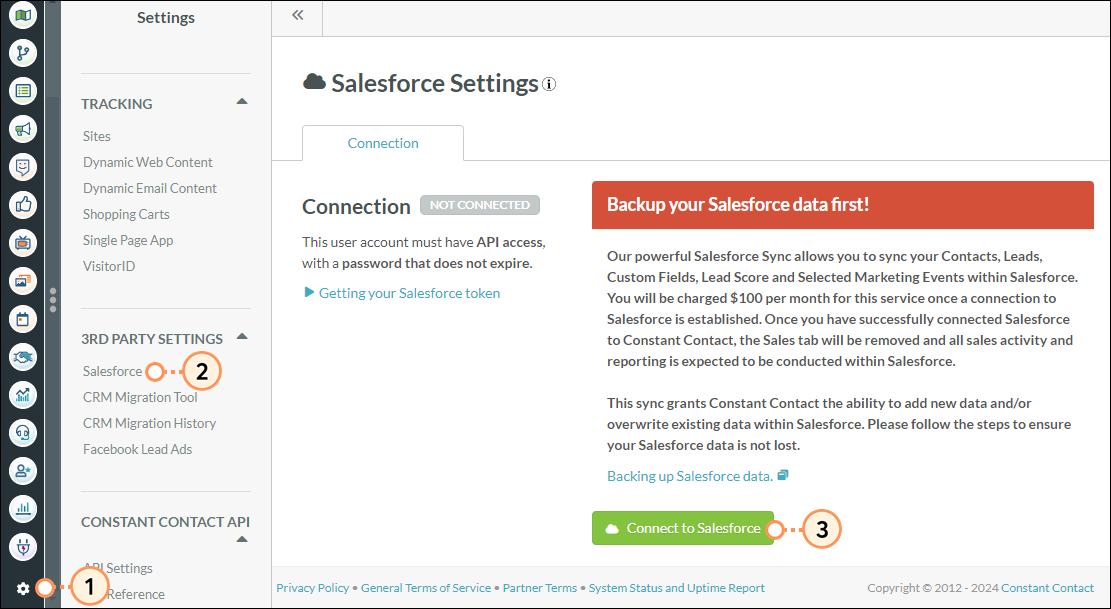Open the television media icon

tap(23, 243)
